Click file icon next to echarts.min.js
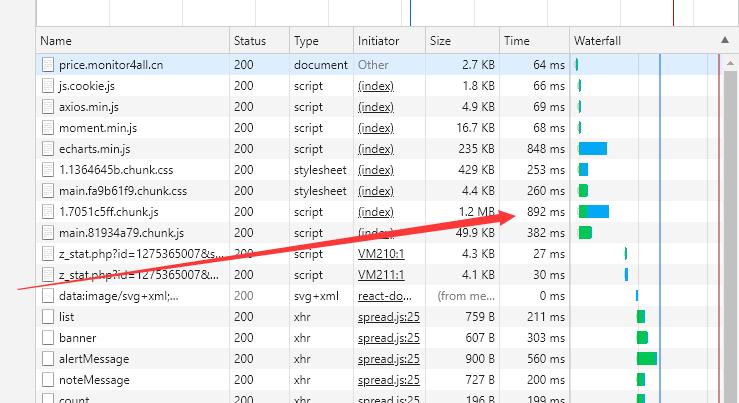 pos(48,149)
